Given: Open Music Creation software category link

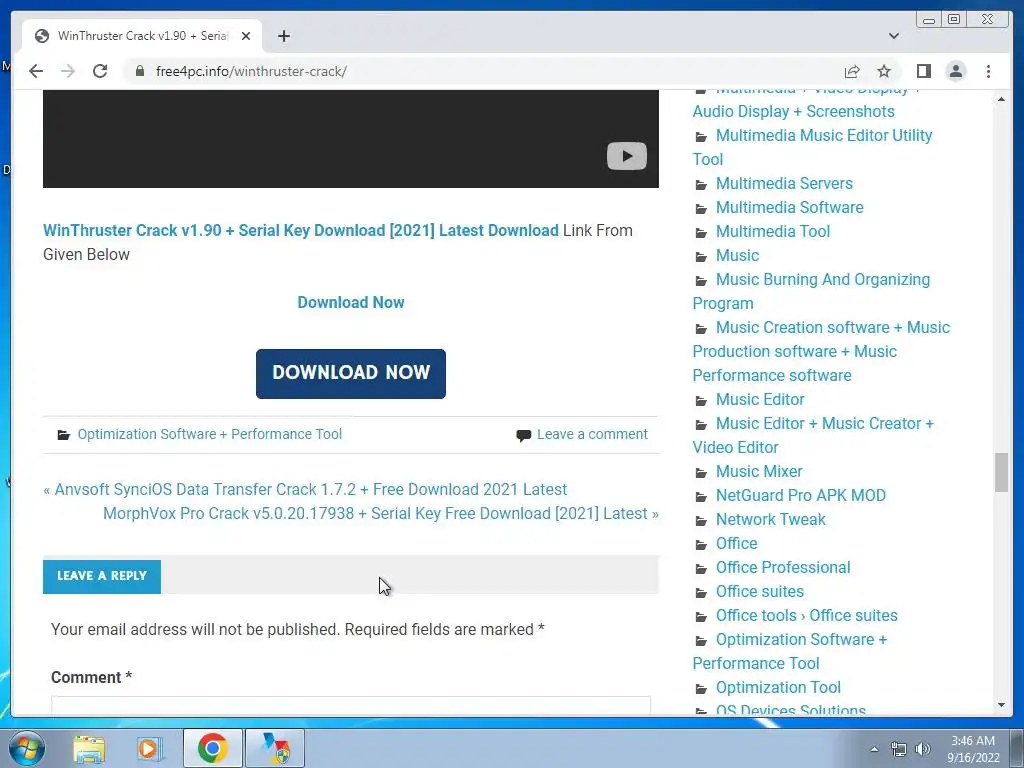Looking at the screenshot, I should (x=821, y=351).
